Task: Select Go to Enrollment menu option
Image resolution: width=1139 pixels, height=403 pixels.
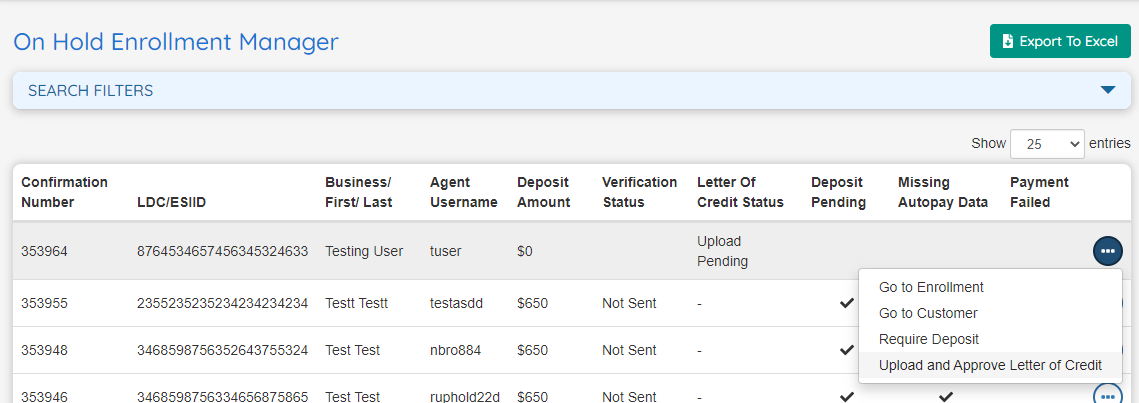Action: point(931,287)
